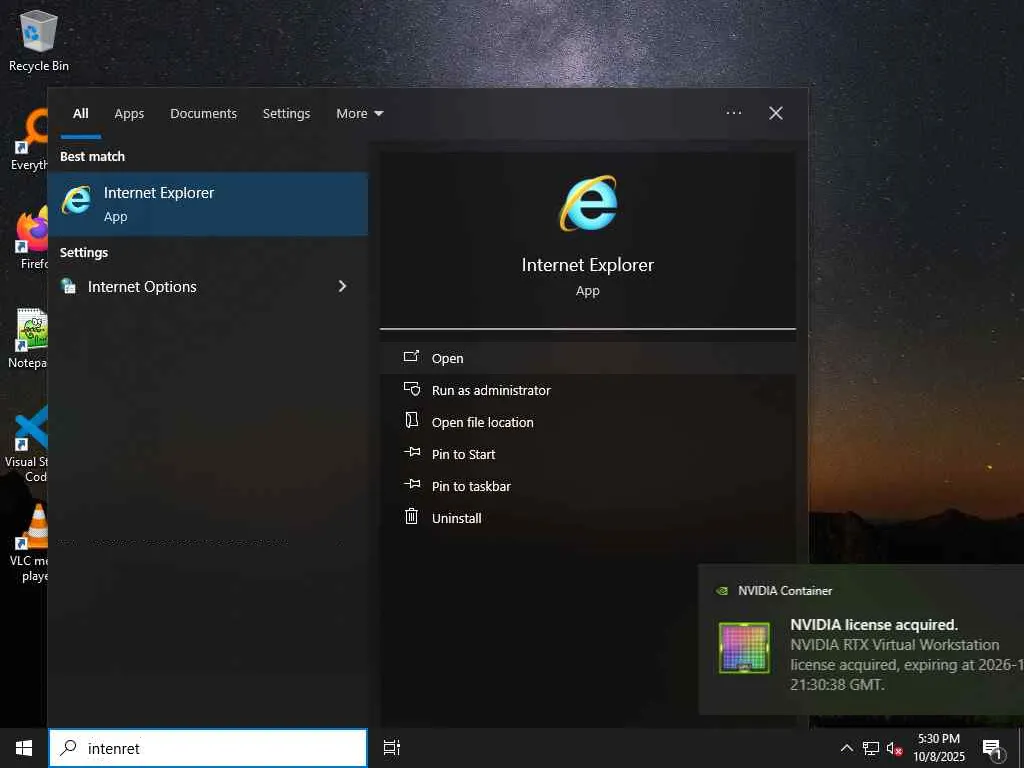The image size is (1024, 768).
Task: Open the Firefox desktop shortcut
Action: [x=29, y=238]
